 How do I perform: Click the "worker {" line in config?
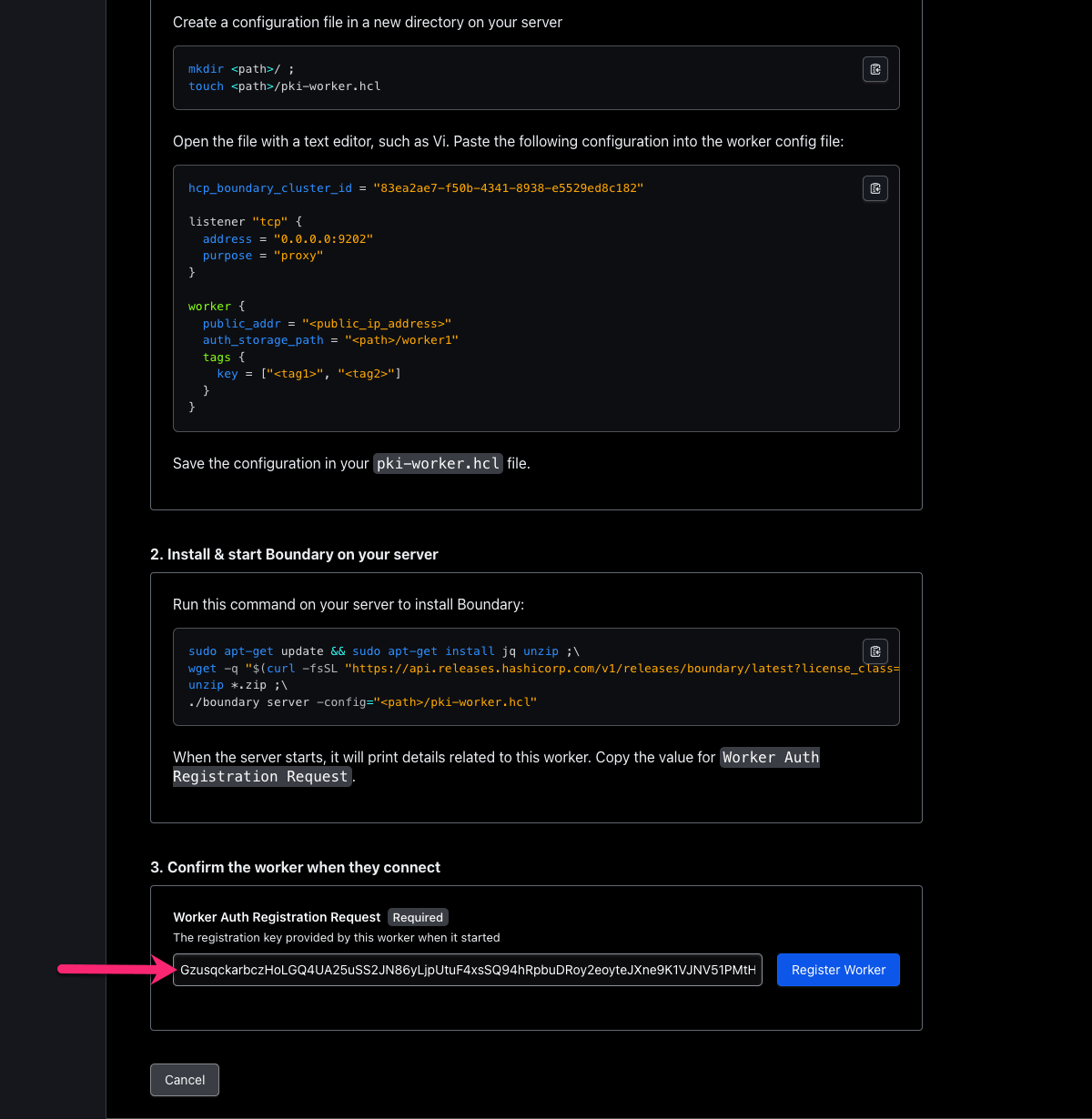[x=217, y=307]
